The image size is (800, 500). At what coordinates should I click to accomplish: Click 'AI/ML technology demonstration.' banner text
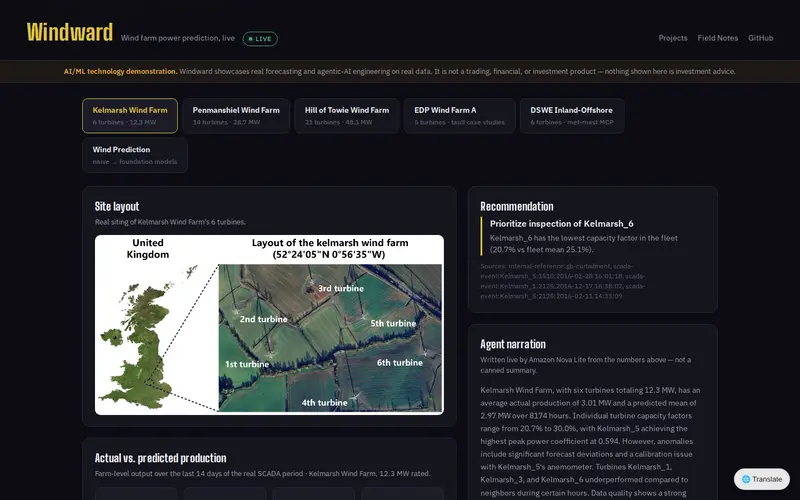[x=120, y=71]
